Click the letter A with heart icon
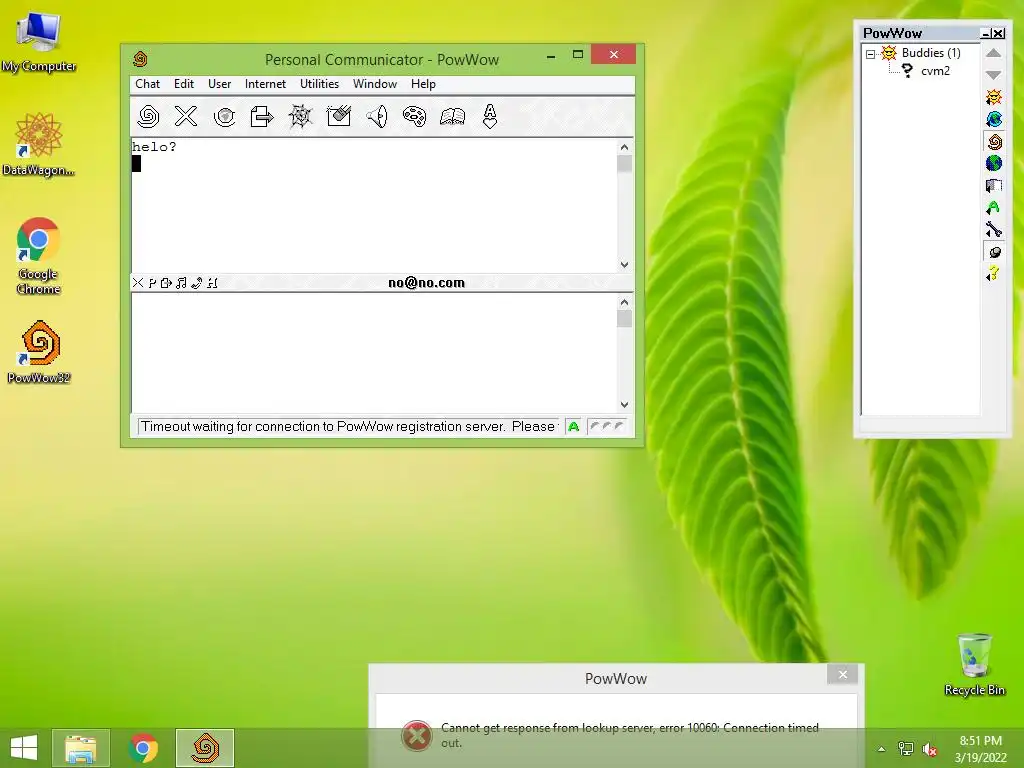 point(490,116)
